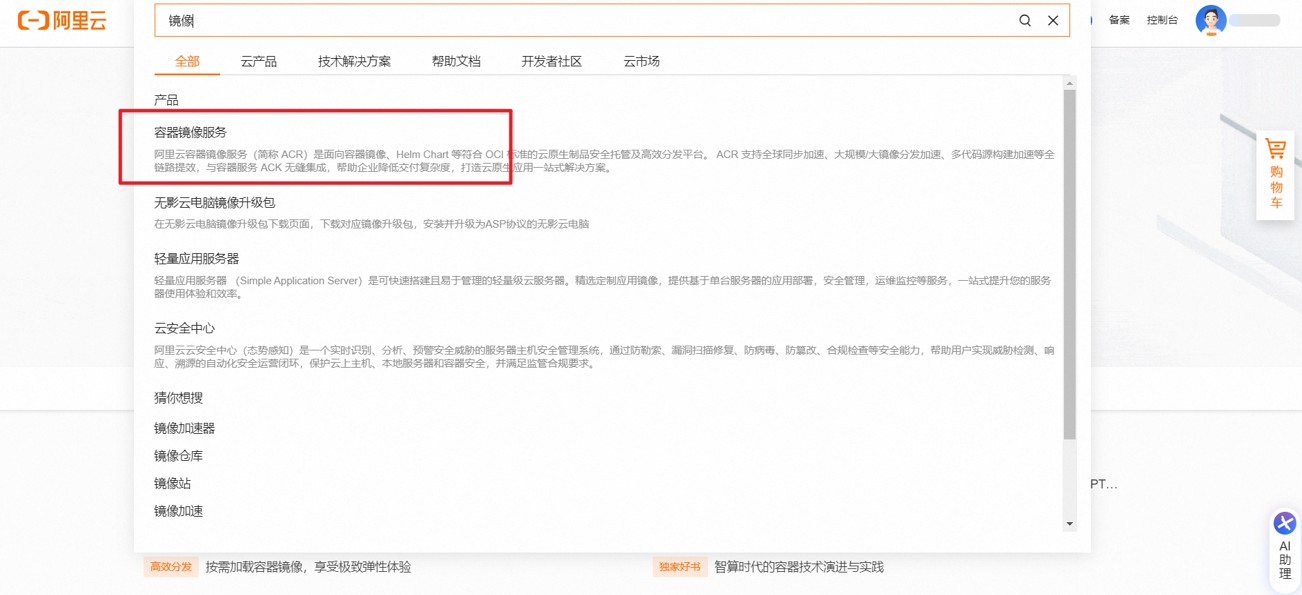The height and width of the screenshot is (595, 1302).
Task: Click the 高效分发 tag
Action: 171,567
